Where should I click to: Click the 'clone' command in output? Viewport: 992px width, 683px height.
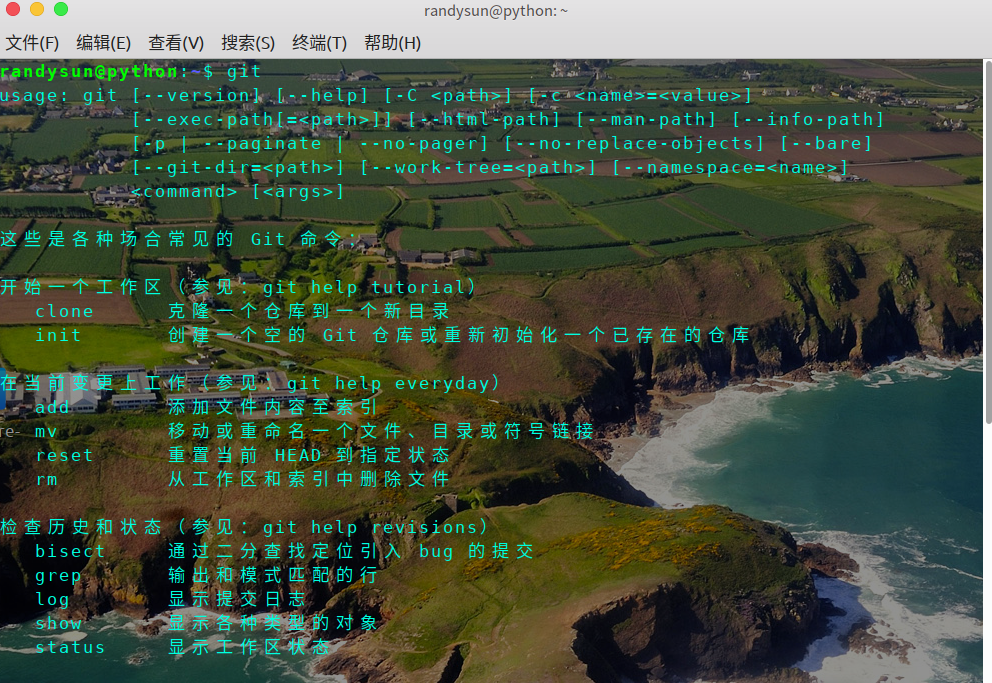(x=64, y=311)
